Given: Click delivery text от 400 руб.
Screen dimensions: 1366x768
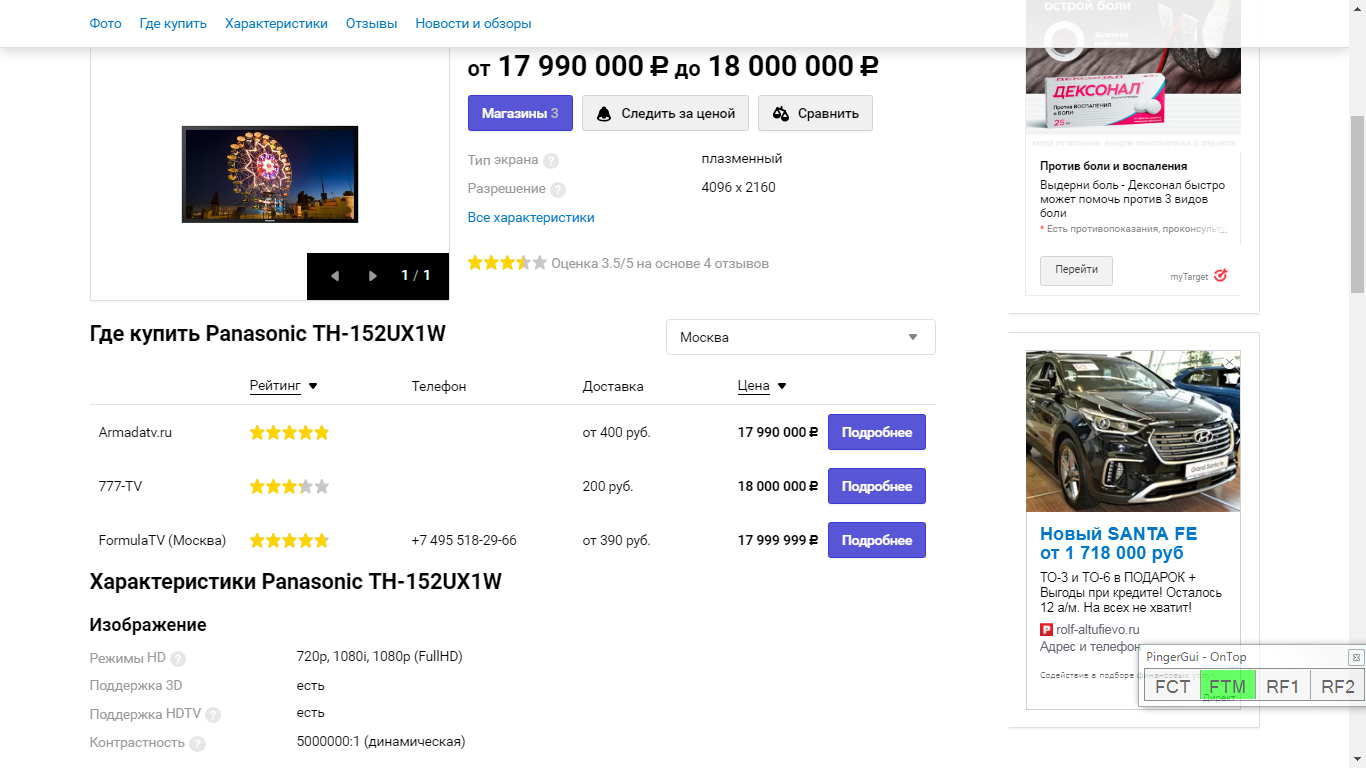Looking at the screenshot, I should tap(616, 432).
